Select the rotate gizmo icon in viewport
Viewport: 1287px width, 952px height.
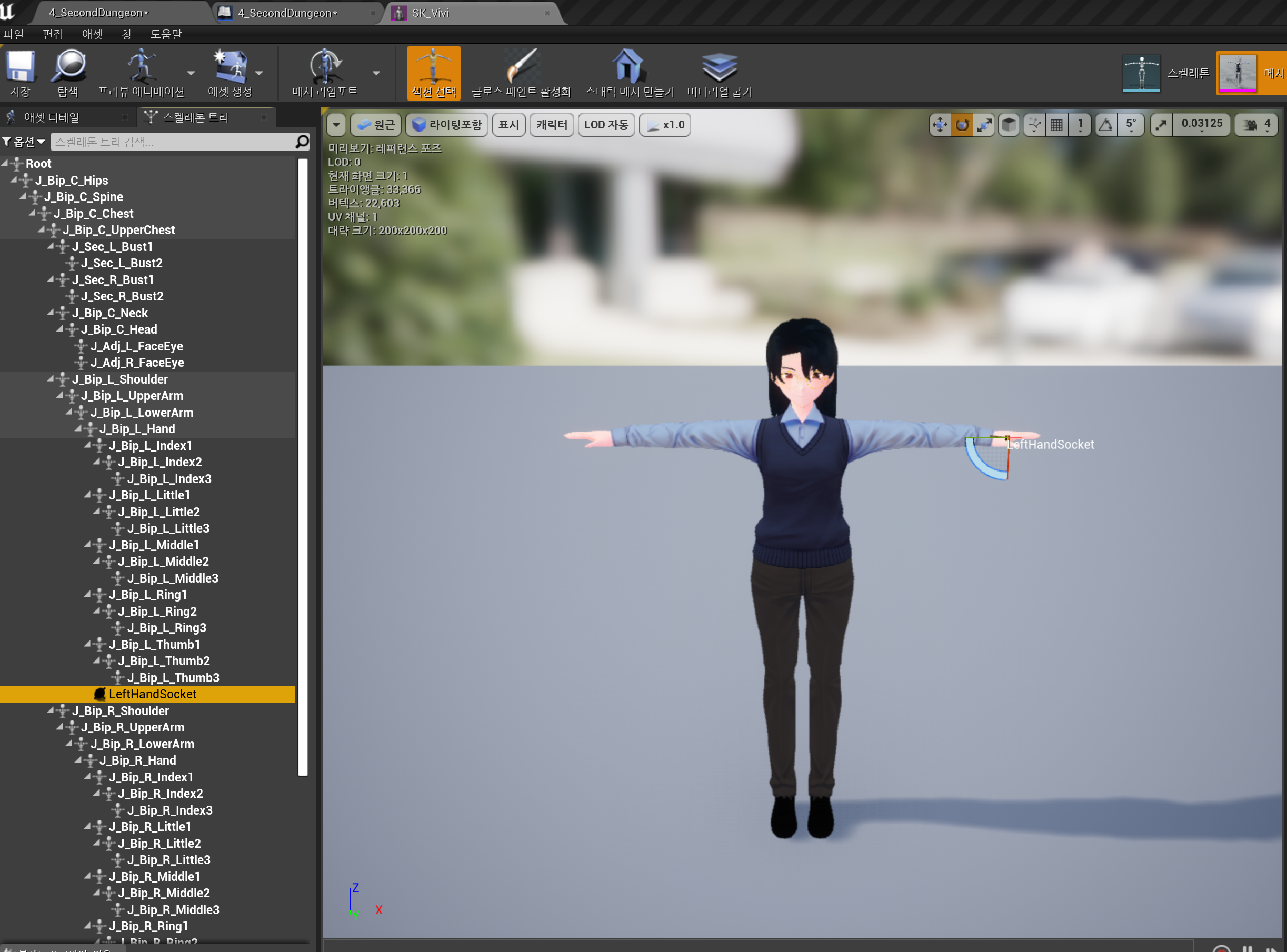click(962, 125)
